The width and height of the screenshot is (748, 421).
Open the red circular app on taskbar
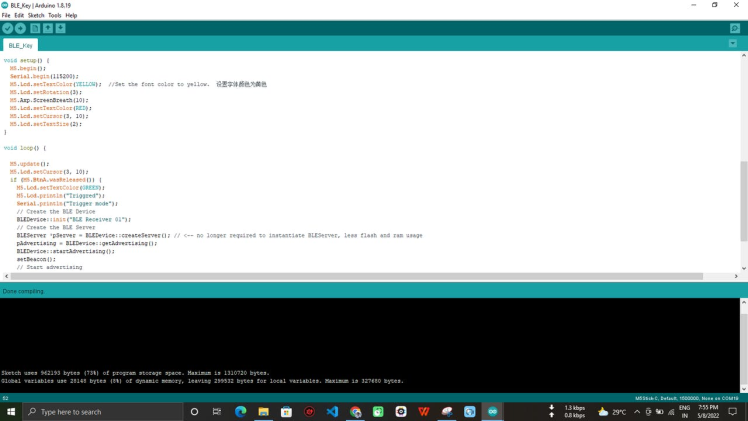pyautogui.click(x=309, y=411)
